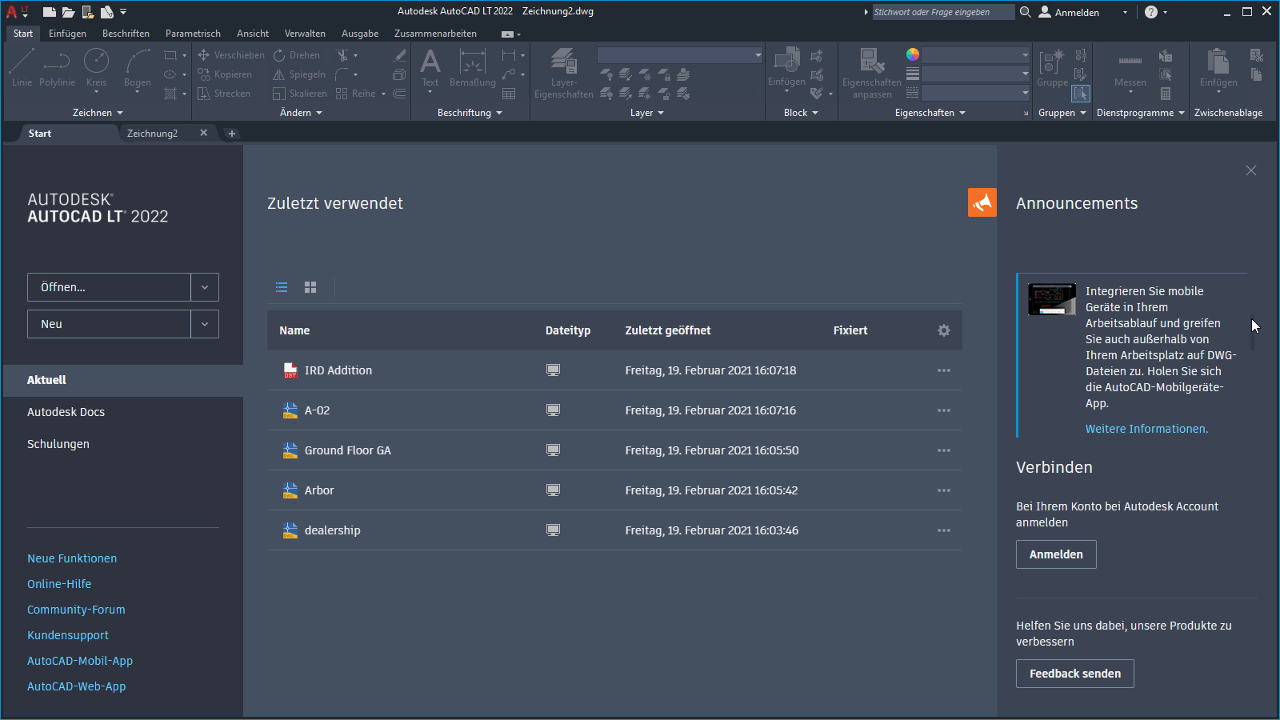This screenshot has width=1280, height=720.
Task: Open the Parametrisch ribbon tab
Action: point(193,33)
